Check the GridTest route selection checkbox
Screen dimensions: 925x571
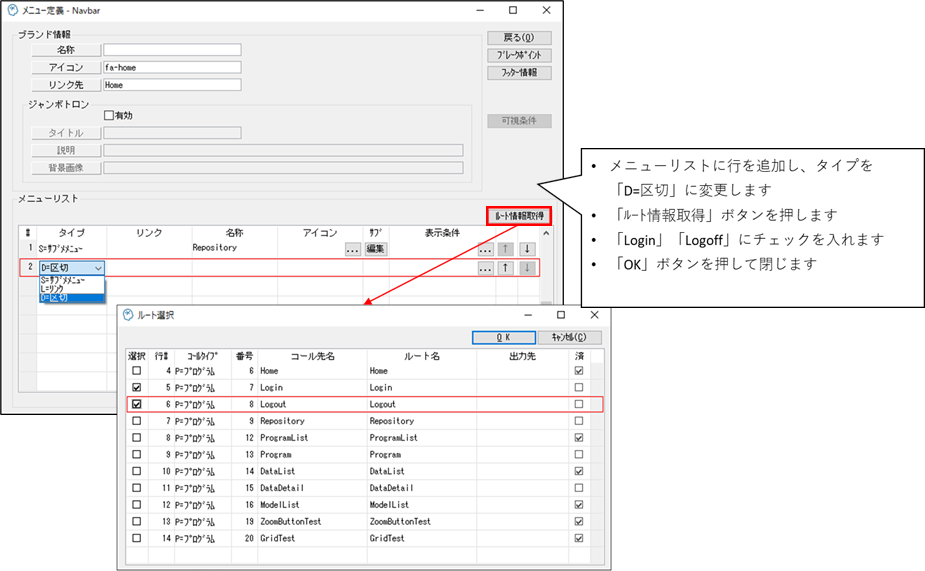coord(136,538)
